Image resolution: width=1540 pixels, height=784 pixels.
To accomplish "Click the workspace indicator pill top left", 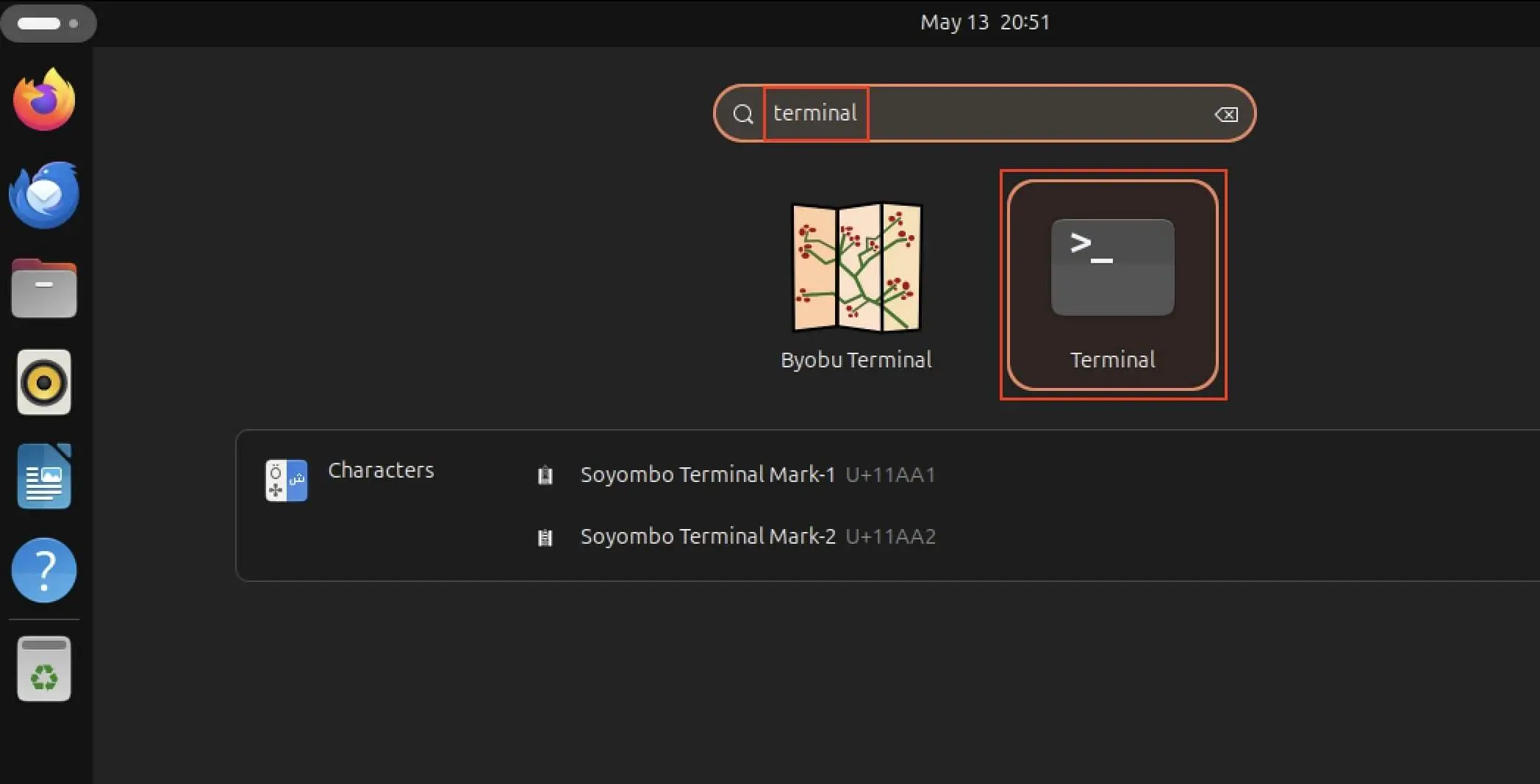I will [x=49, y=23].
